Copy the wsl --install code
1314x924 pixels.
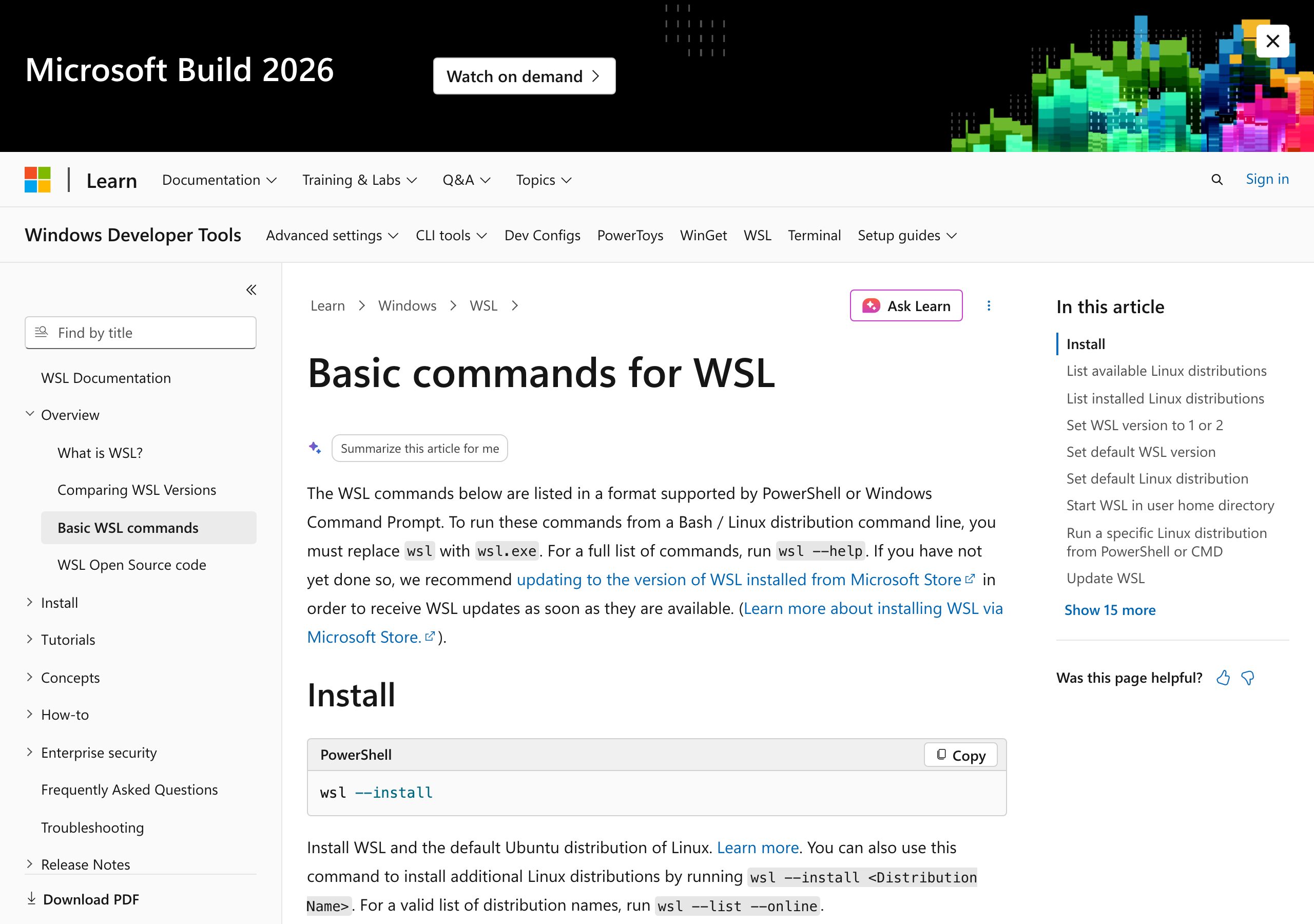[960, 755]
